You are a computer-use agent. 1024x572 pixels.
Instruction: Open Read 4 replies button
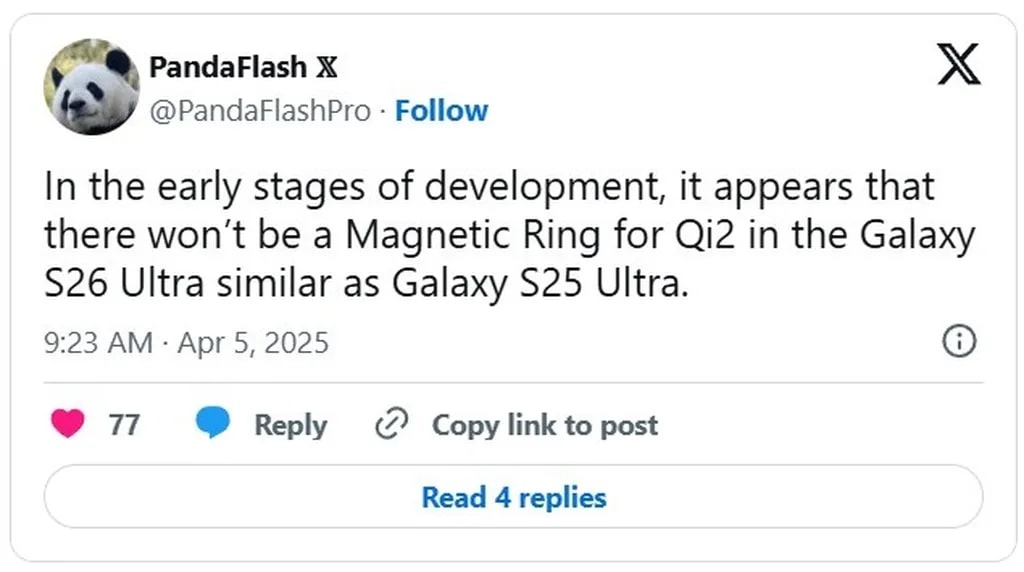pyautogui.click(x=513, y=497)
